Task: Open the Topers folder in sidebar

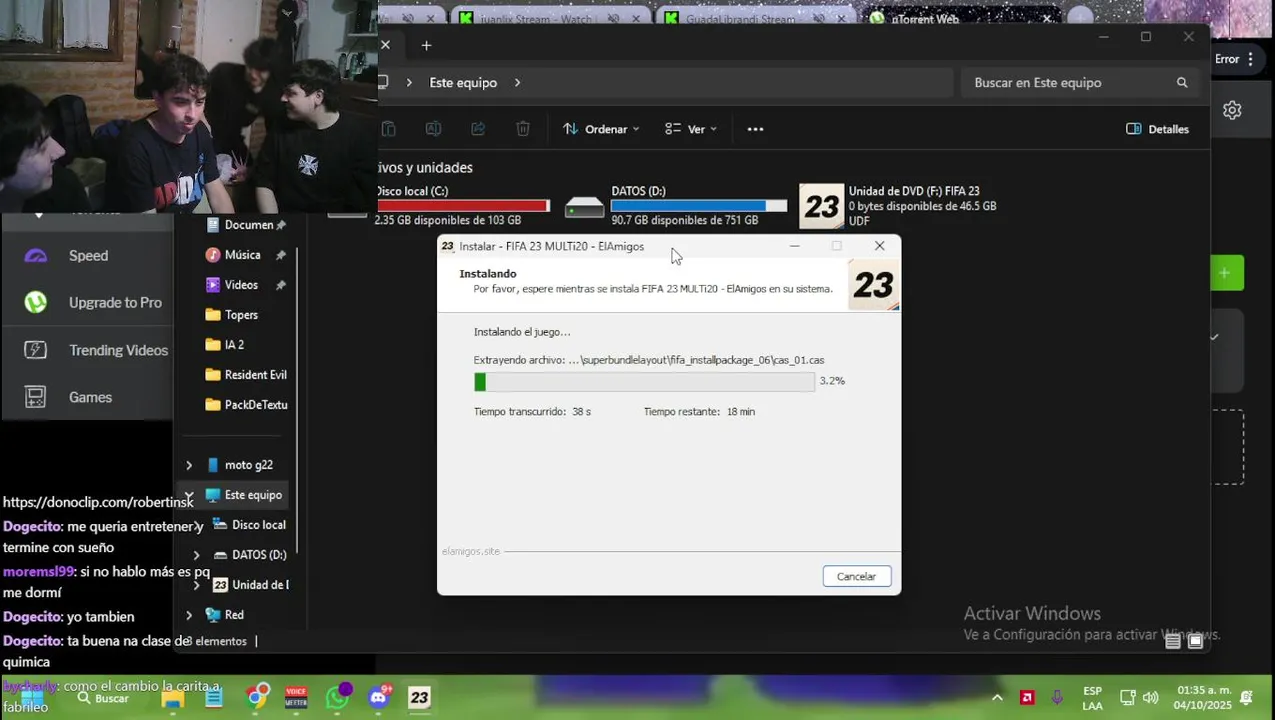Action: tap(240, 315)
